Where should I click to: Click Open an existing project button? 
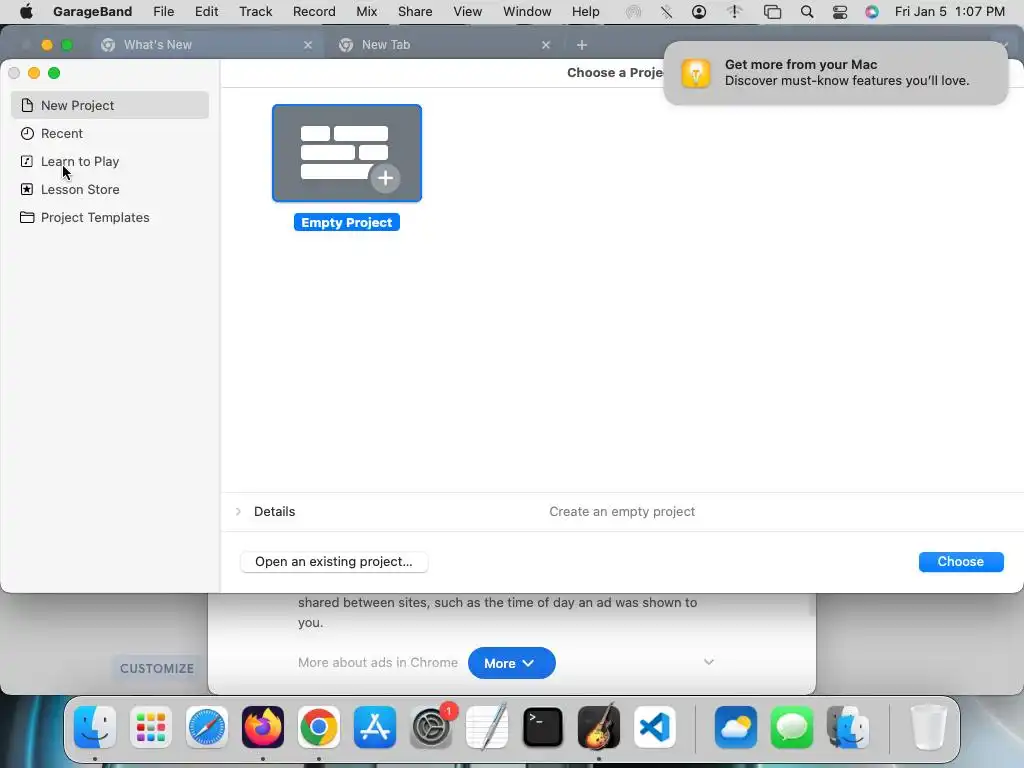(334, 562)
